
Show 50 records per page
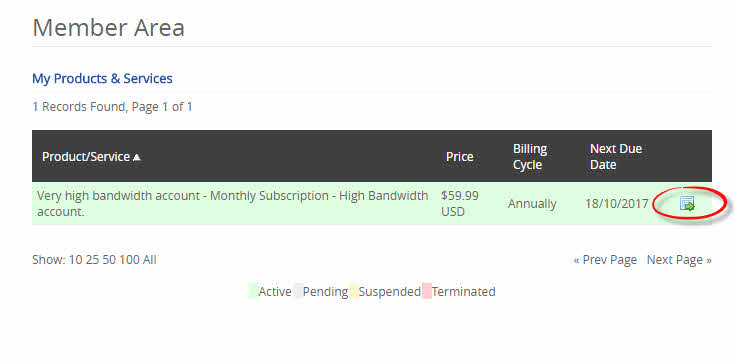click(109, 259)
